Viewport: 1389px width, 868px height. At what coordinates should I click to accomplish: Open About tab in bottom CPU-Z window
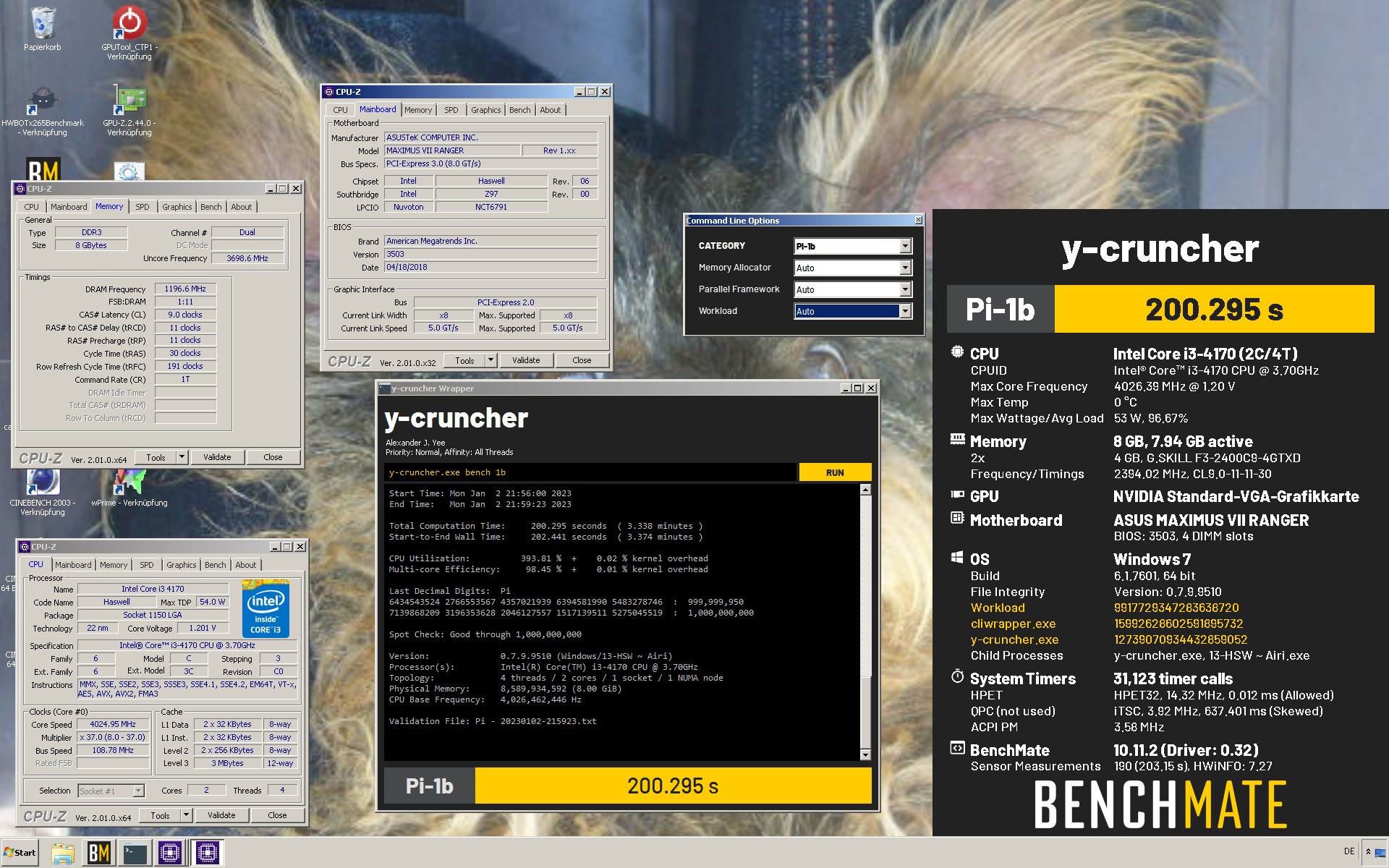click(246, 565)
